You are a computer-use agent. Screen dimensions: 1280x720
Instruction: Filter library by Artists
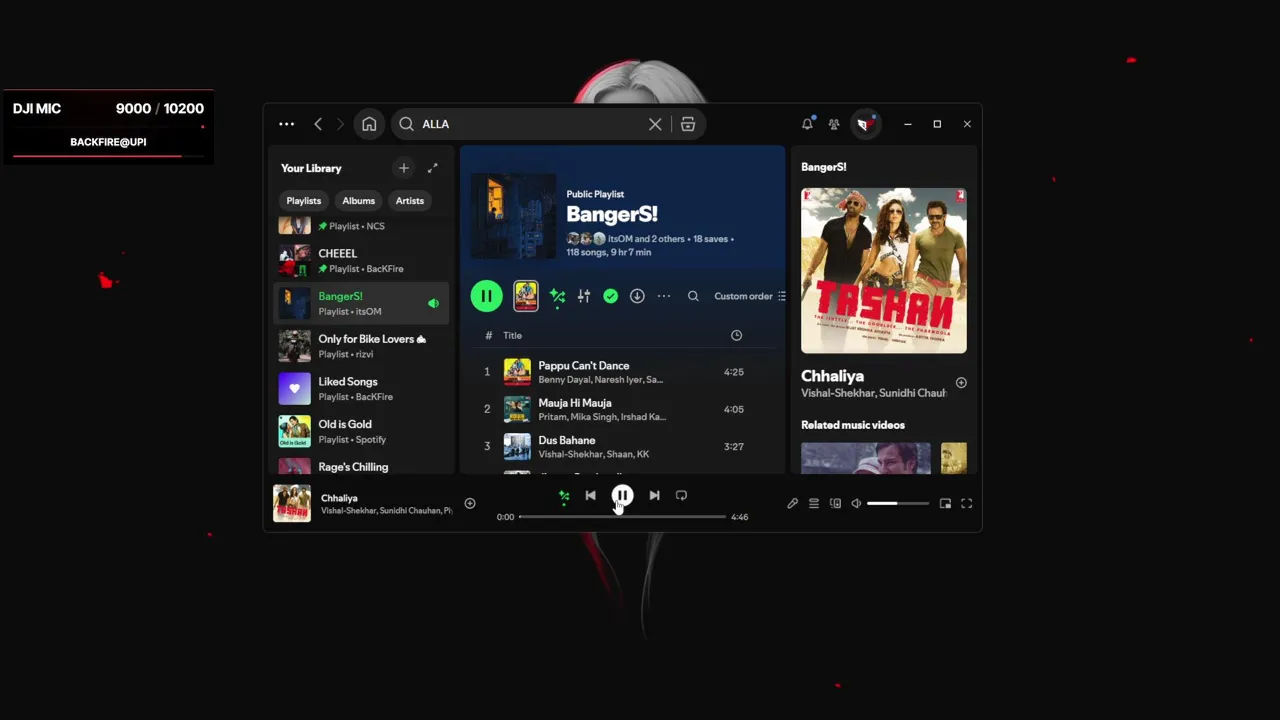point(410,201)
